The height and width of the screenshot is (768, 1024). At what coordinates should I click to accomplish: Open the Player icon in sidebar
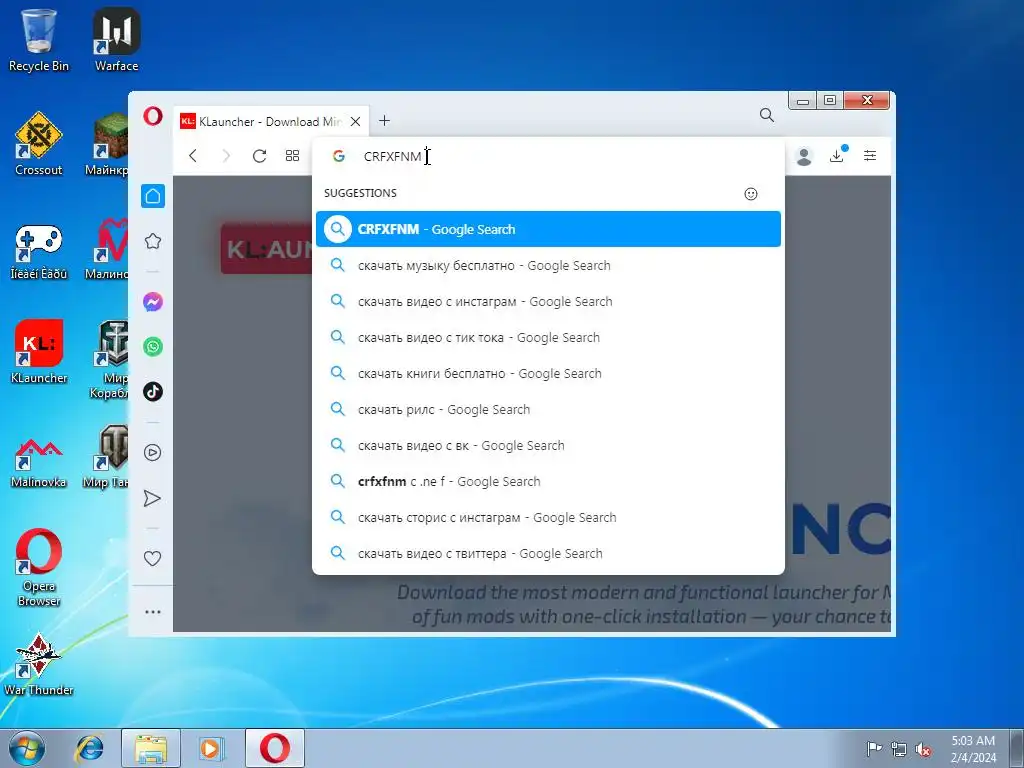point(153,453)
